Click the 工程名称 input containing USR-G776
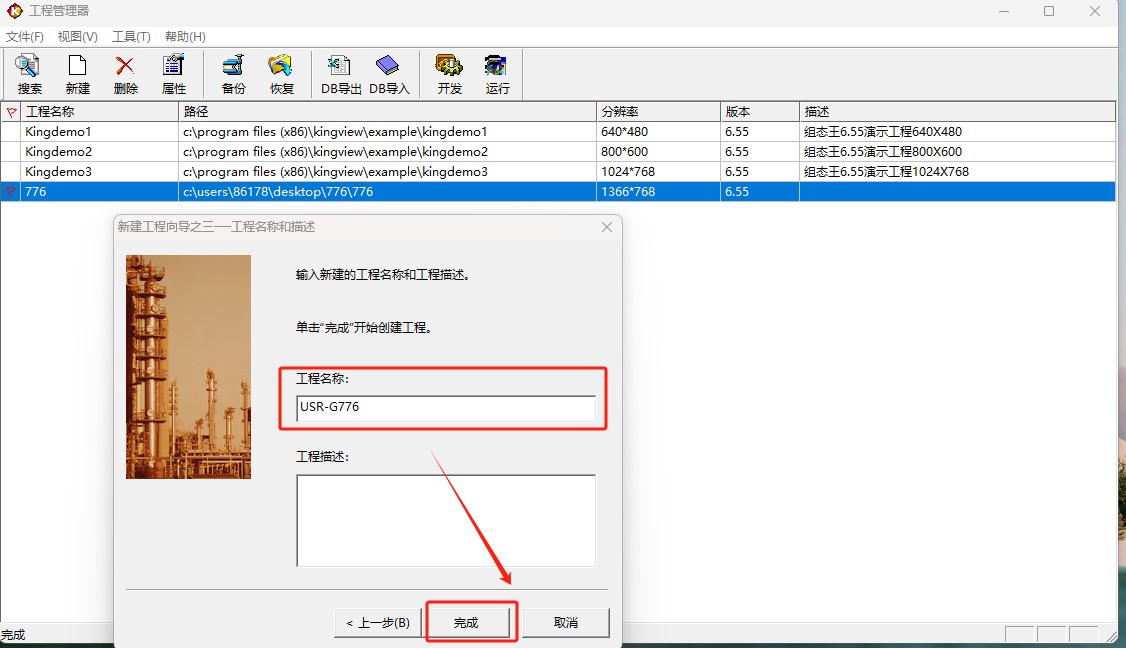Image resolution: width=1126 pixels, height=648 pixels. coord(445,408)
